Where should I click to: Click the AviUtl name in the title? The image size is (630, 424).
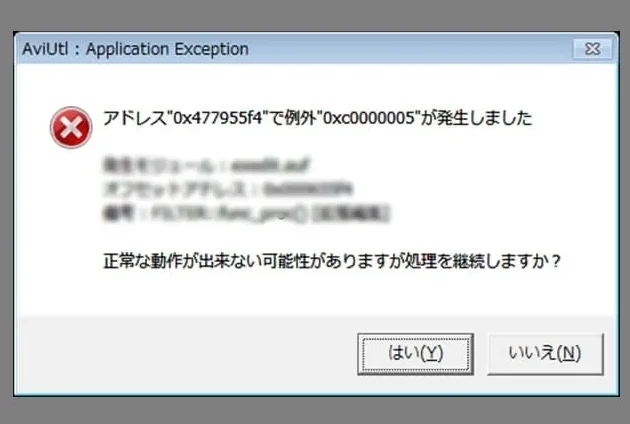point(45,49)
